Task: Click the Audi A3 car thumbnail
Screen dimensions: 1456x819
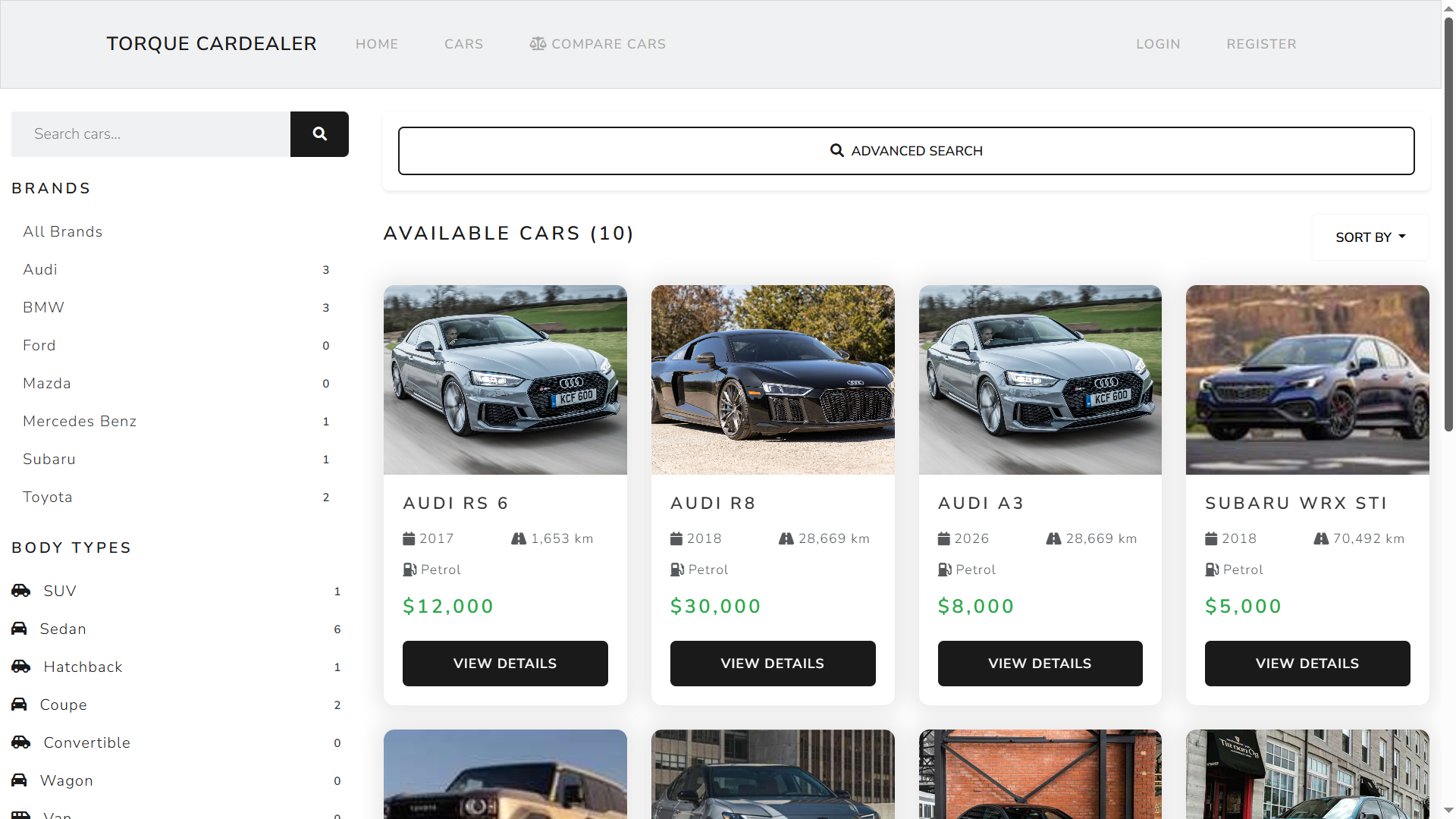Action: point(1040,380)
